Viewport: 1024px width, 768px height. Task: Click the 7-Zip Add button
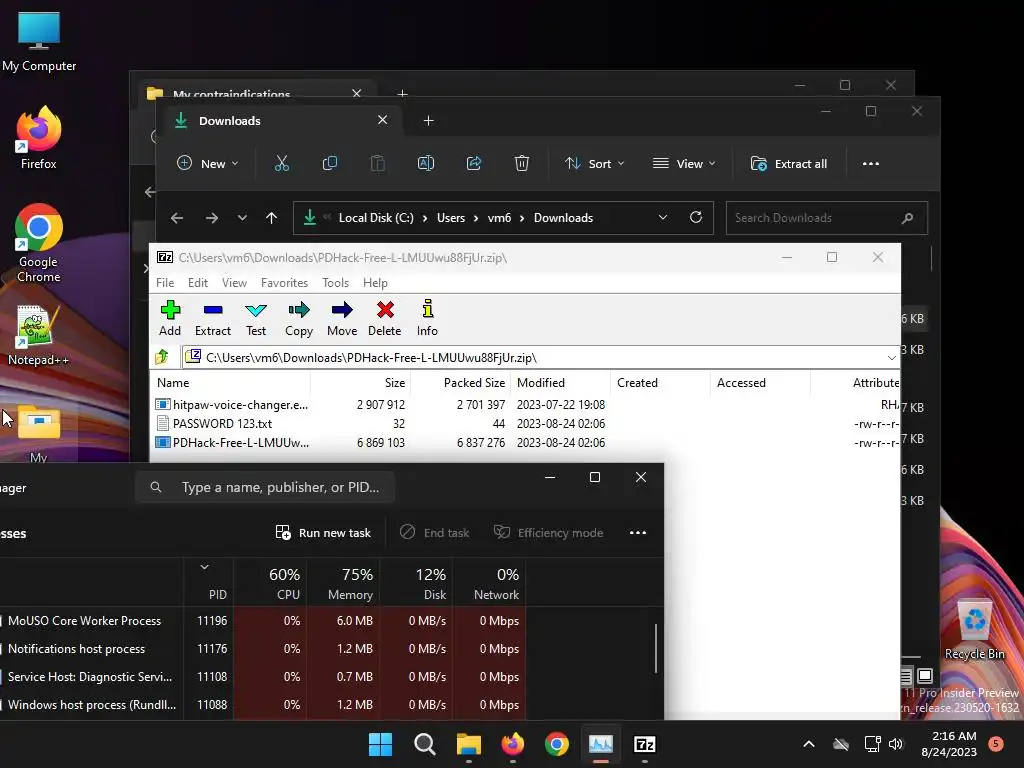[170, 318]
